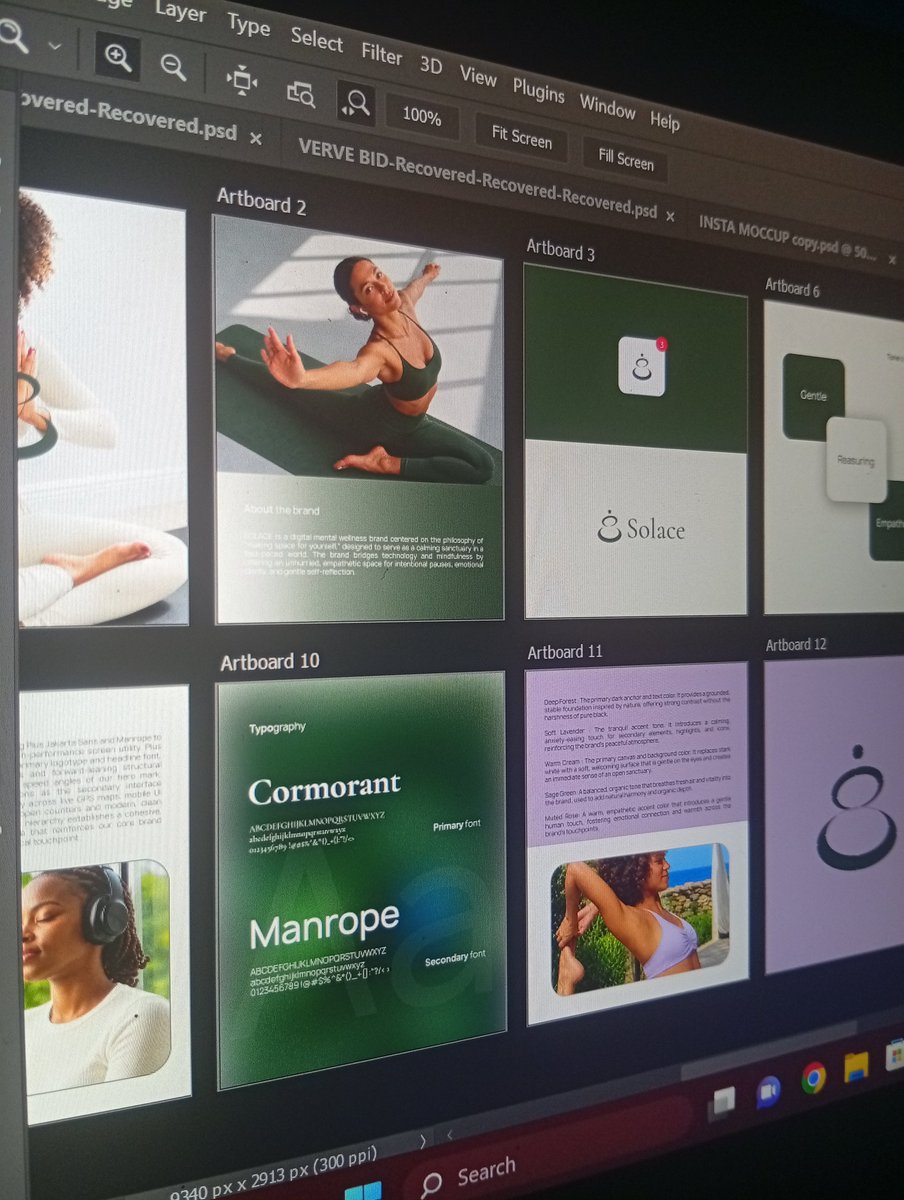The image size is (904, 1200).
Task: Open the Select menu
Action: (x=316, y=39)
